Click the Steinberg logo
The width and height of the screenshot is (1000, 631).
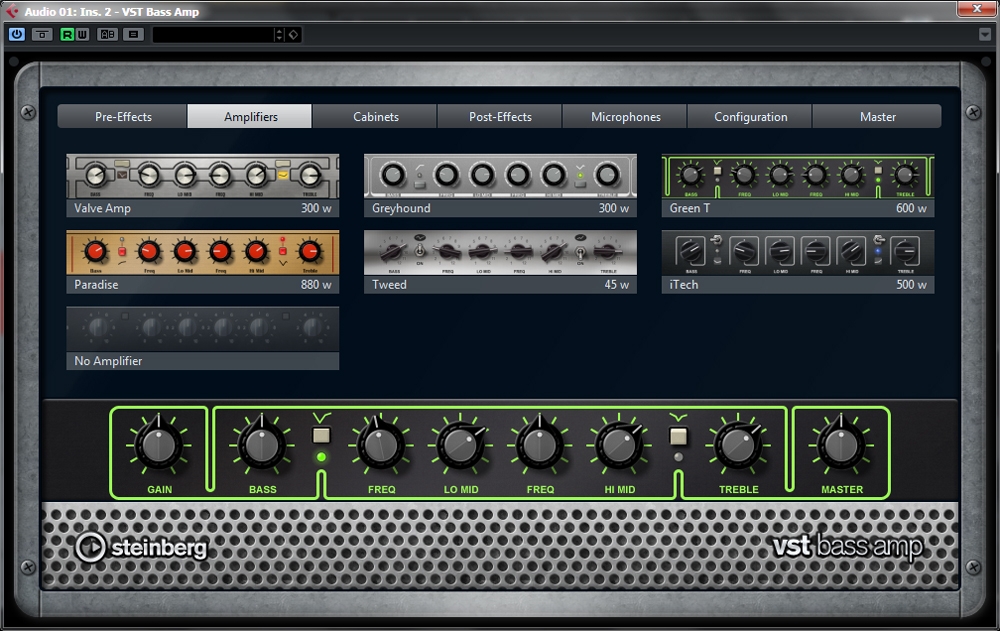click(x=141, y=547)
